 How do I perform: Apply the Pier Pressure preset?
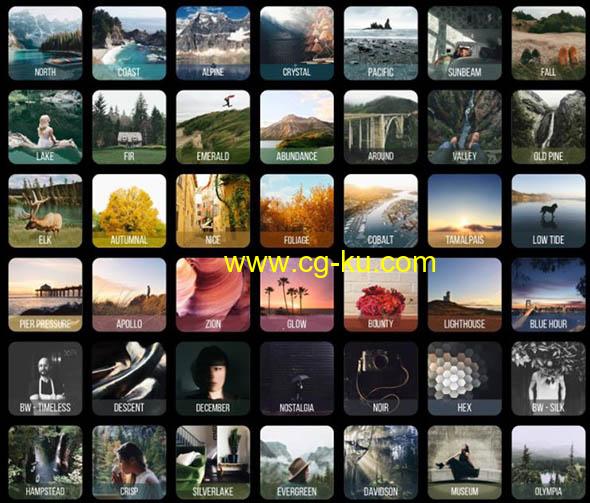point(45,295)
